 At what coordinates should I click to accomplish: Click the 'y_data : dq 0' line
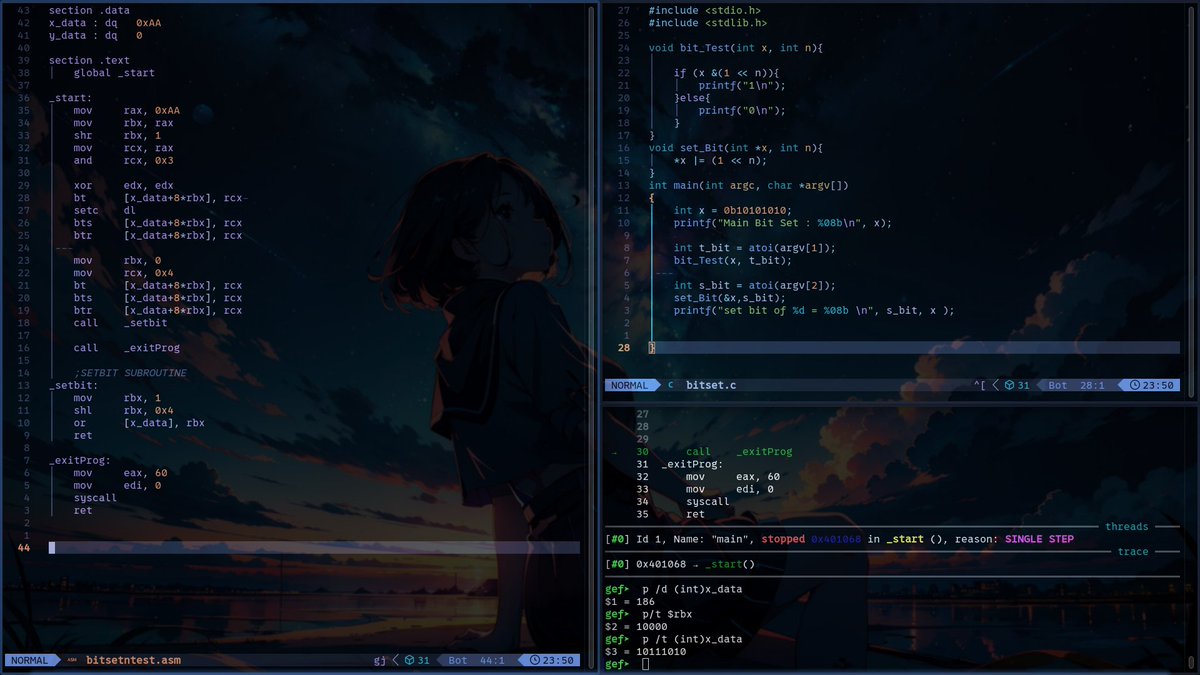tap(96, 35)
